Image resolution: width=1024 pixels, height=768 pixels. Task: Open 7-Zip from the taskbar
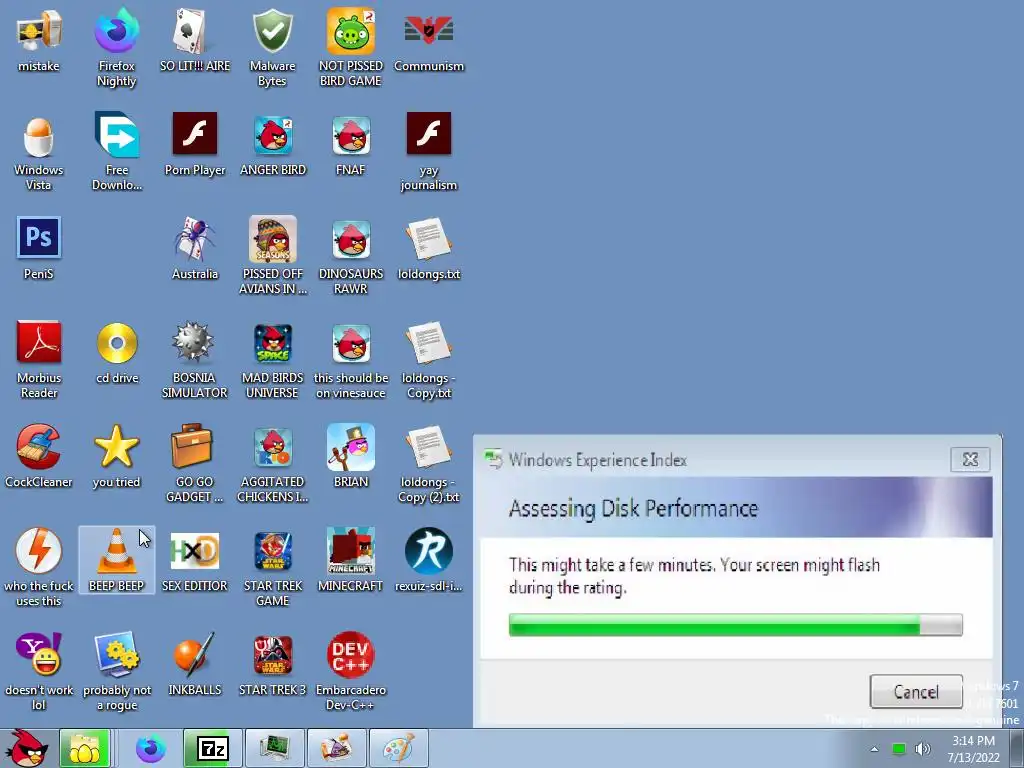tap(213, 748)
